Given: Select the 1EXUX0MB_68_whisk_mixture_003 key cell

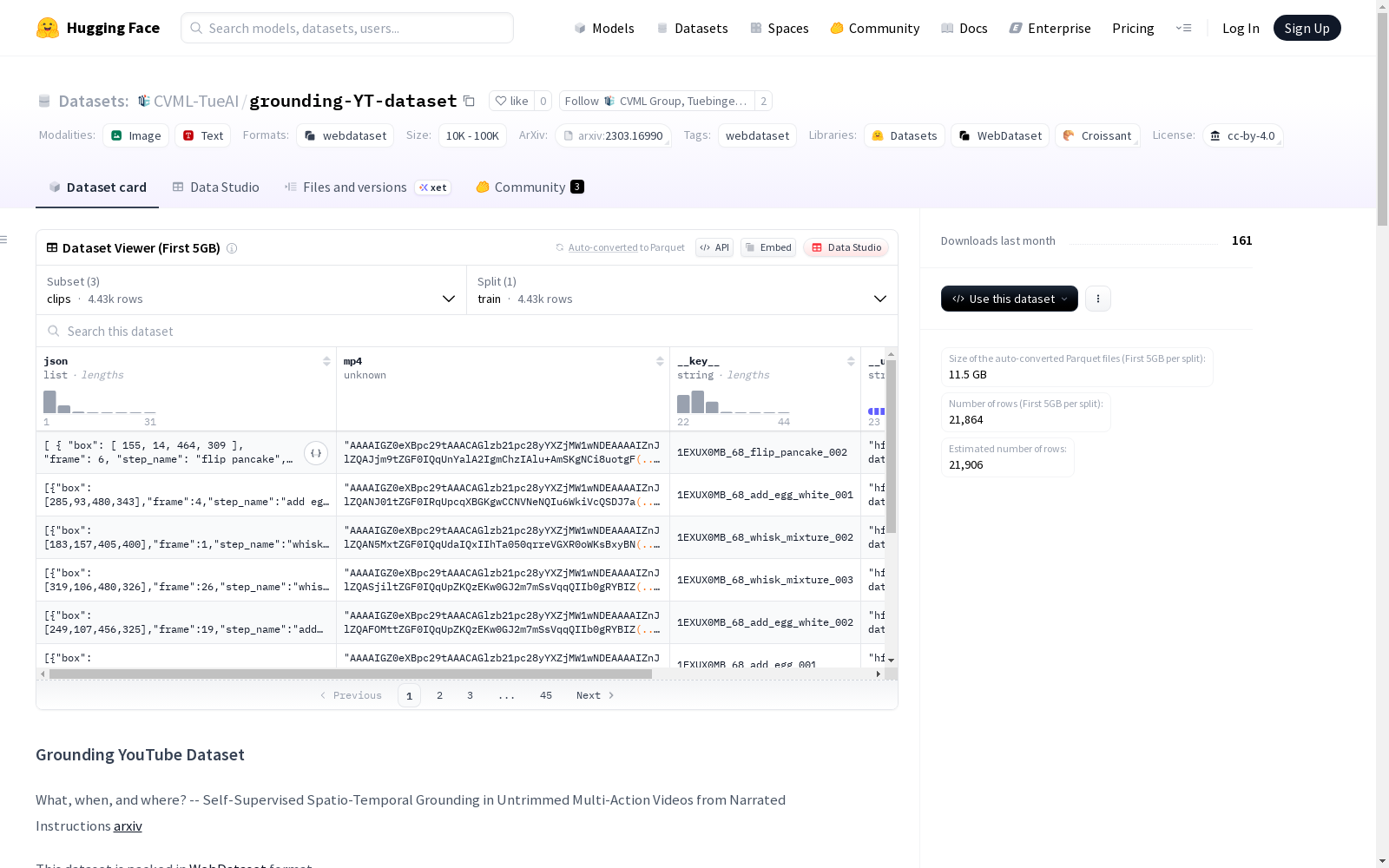Looking at the screenshot, I should coord(765,580).
